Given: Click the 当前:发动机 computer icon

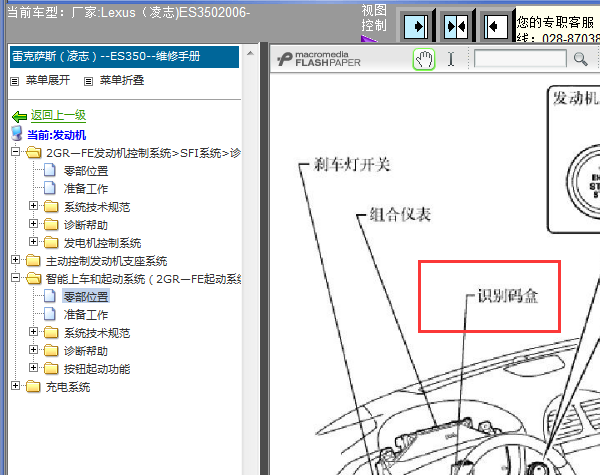Looking at the screenshot, I should pyautogui.click(x=17, y=134).
